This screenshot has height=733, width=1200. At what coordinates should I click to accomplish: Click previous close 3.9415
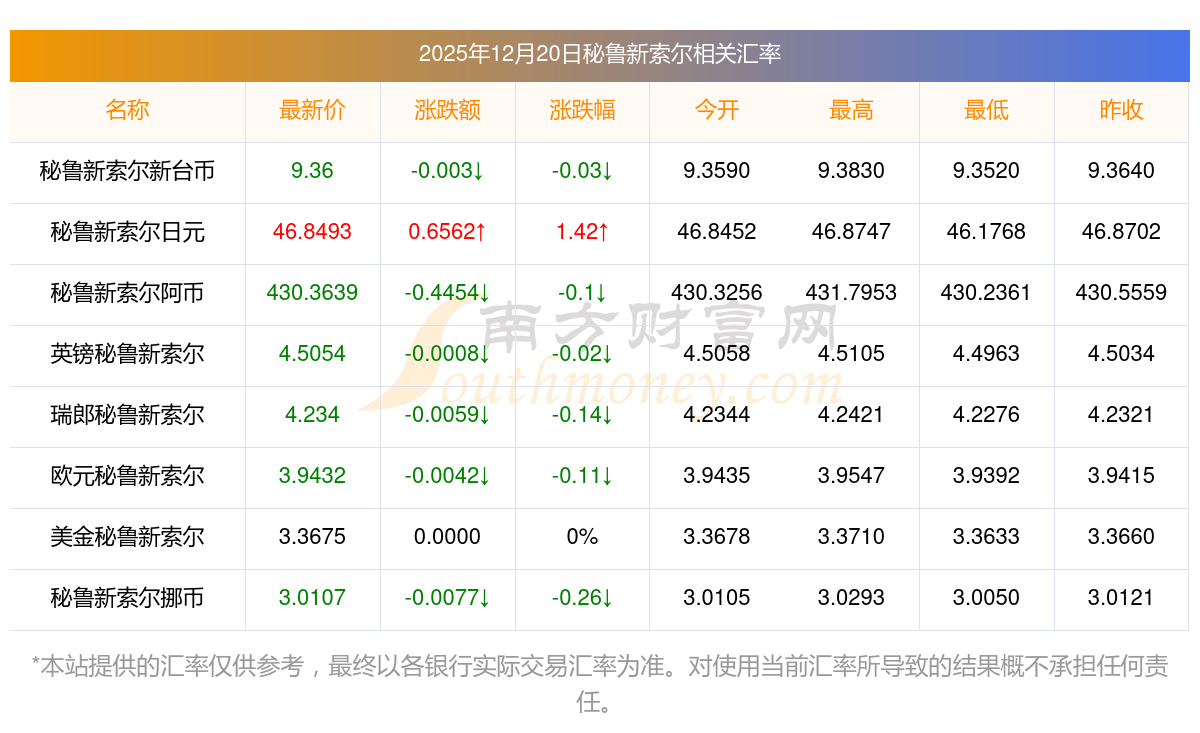(x=1121, y=476)
